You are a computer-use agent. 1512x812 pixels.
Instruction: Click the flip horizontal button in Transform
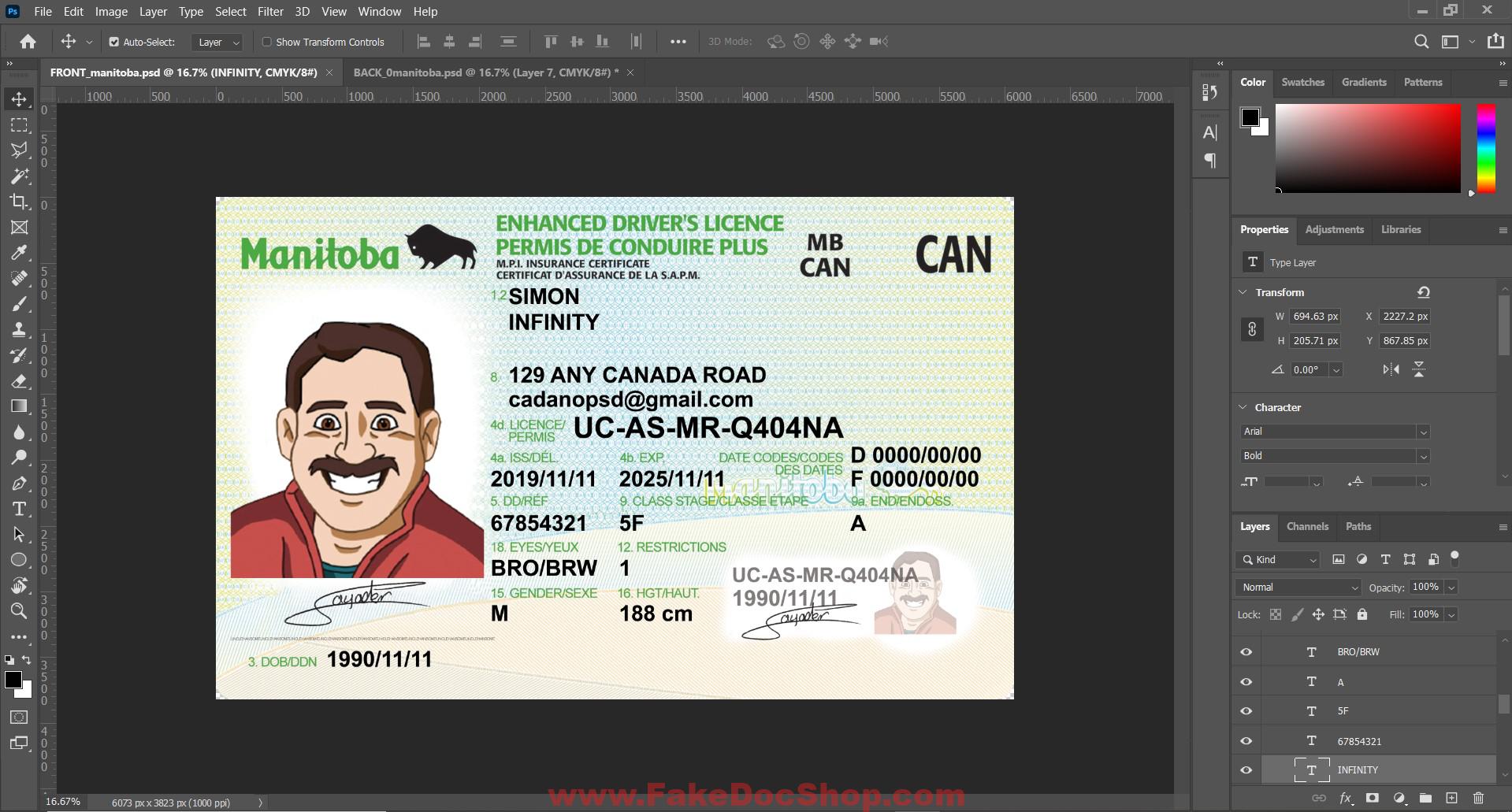[x=1390, y=369]
